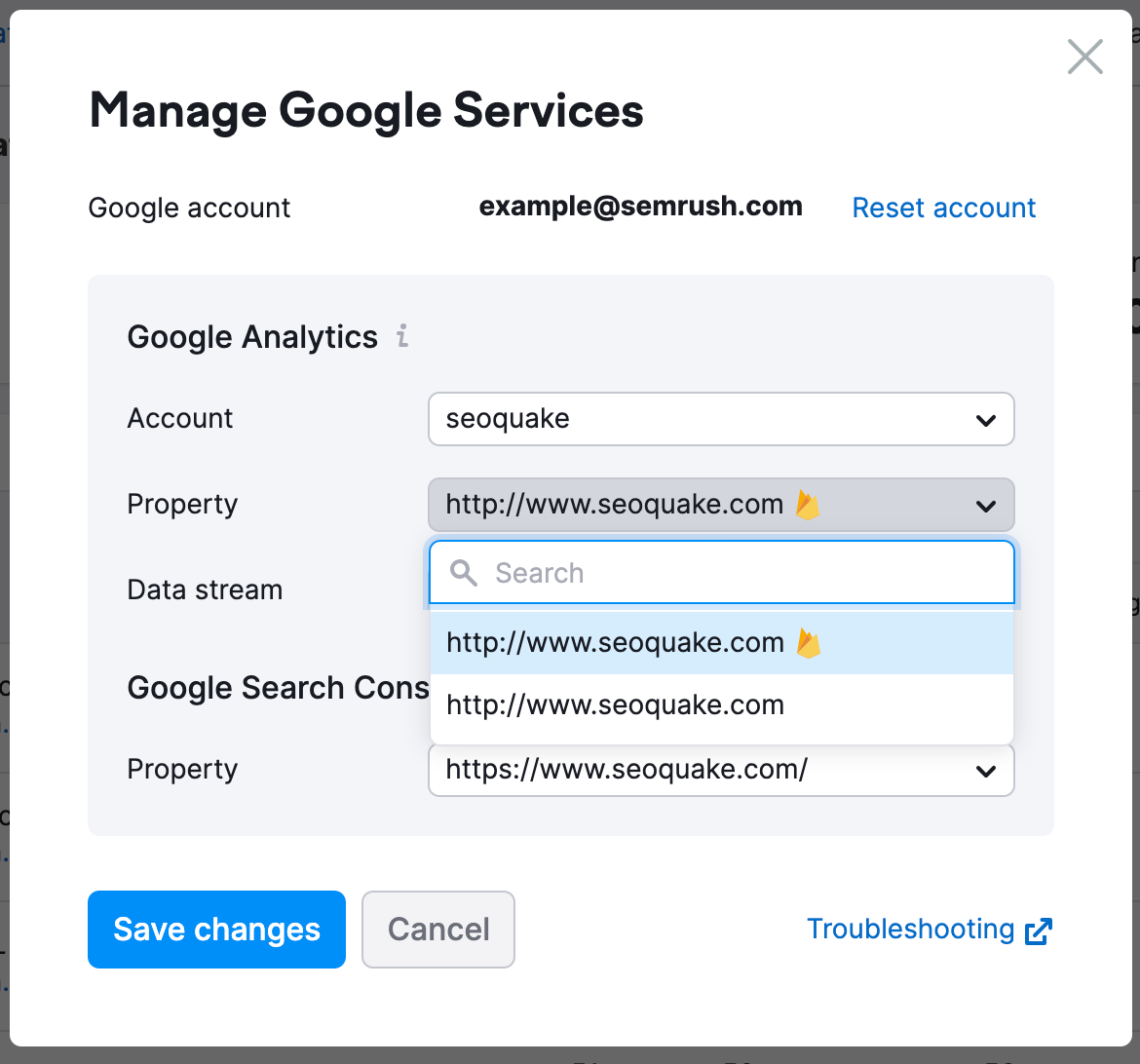Click the Cancel button
The height and width of the screenshot is (1064, 1140).
tap(437, 929)
